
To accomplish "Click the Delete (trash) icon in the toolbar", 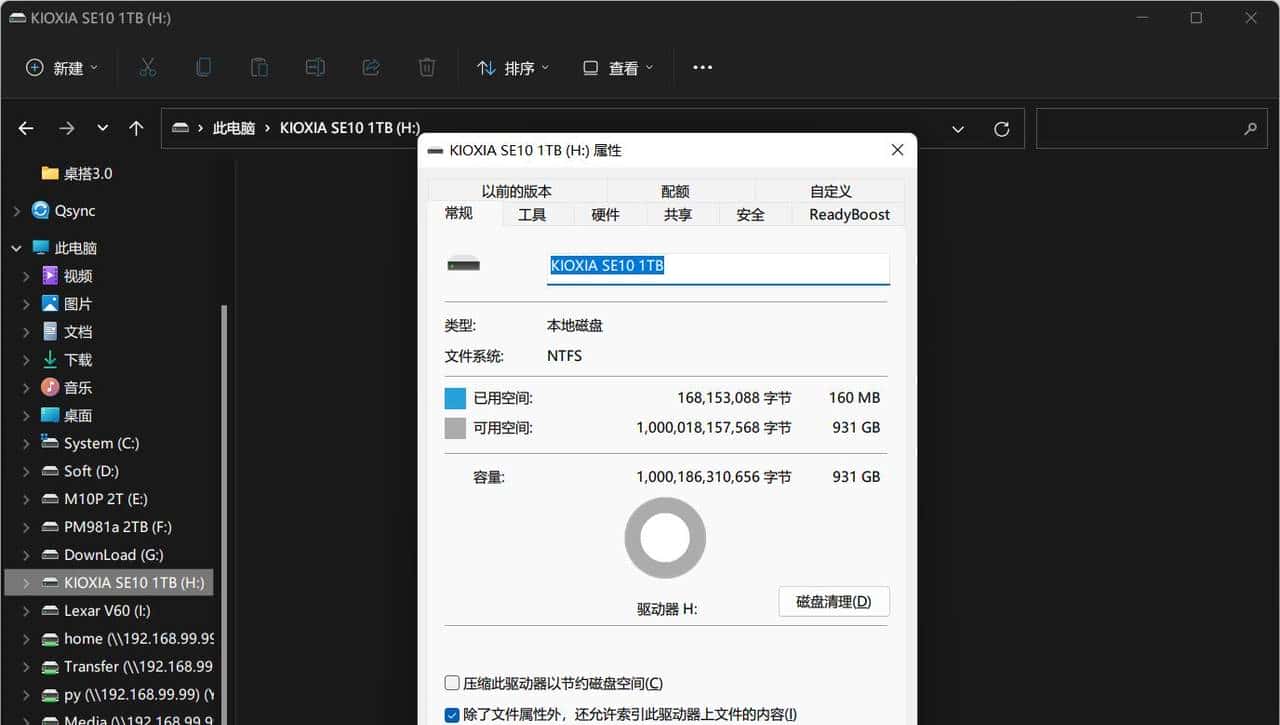I will click(427, 66).
